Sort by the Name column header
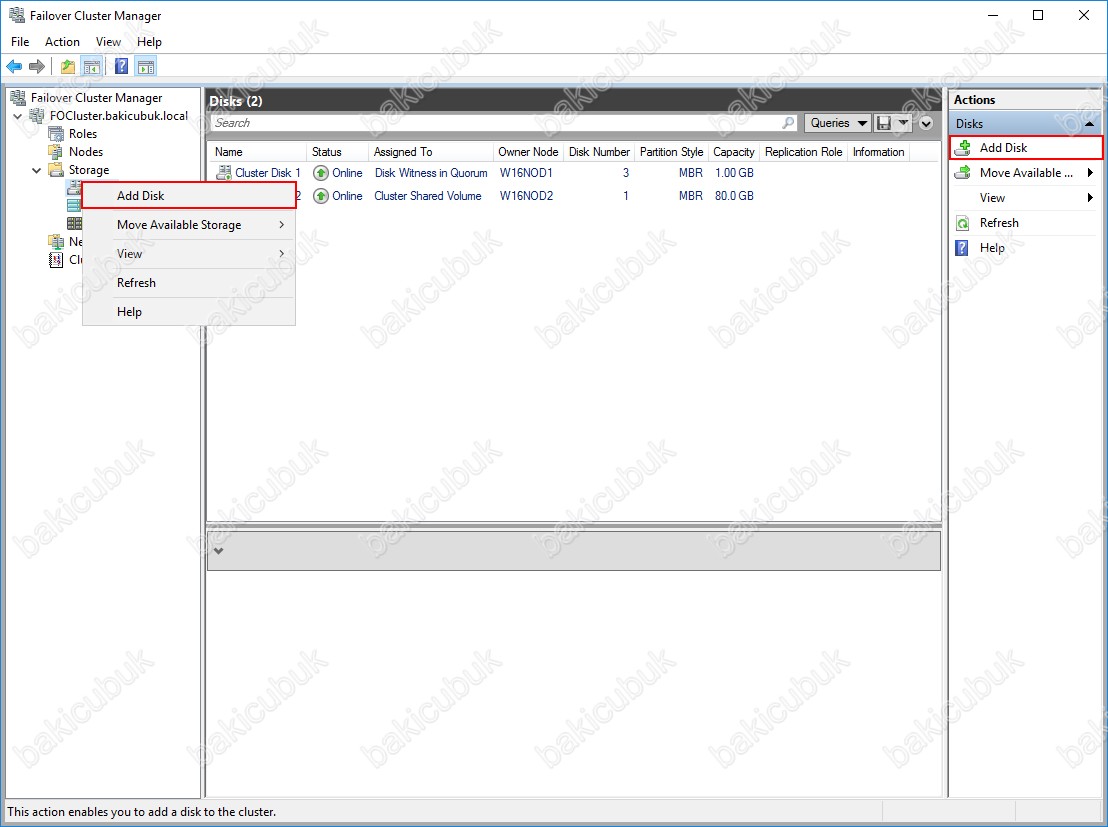The image size is (1108, 827). (x=258, y=152)
